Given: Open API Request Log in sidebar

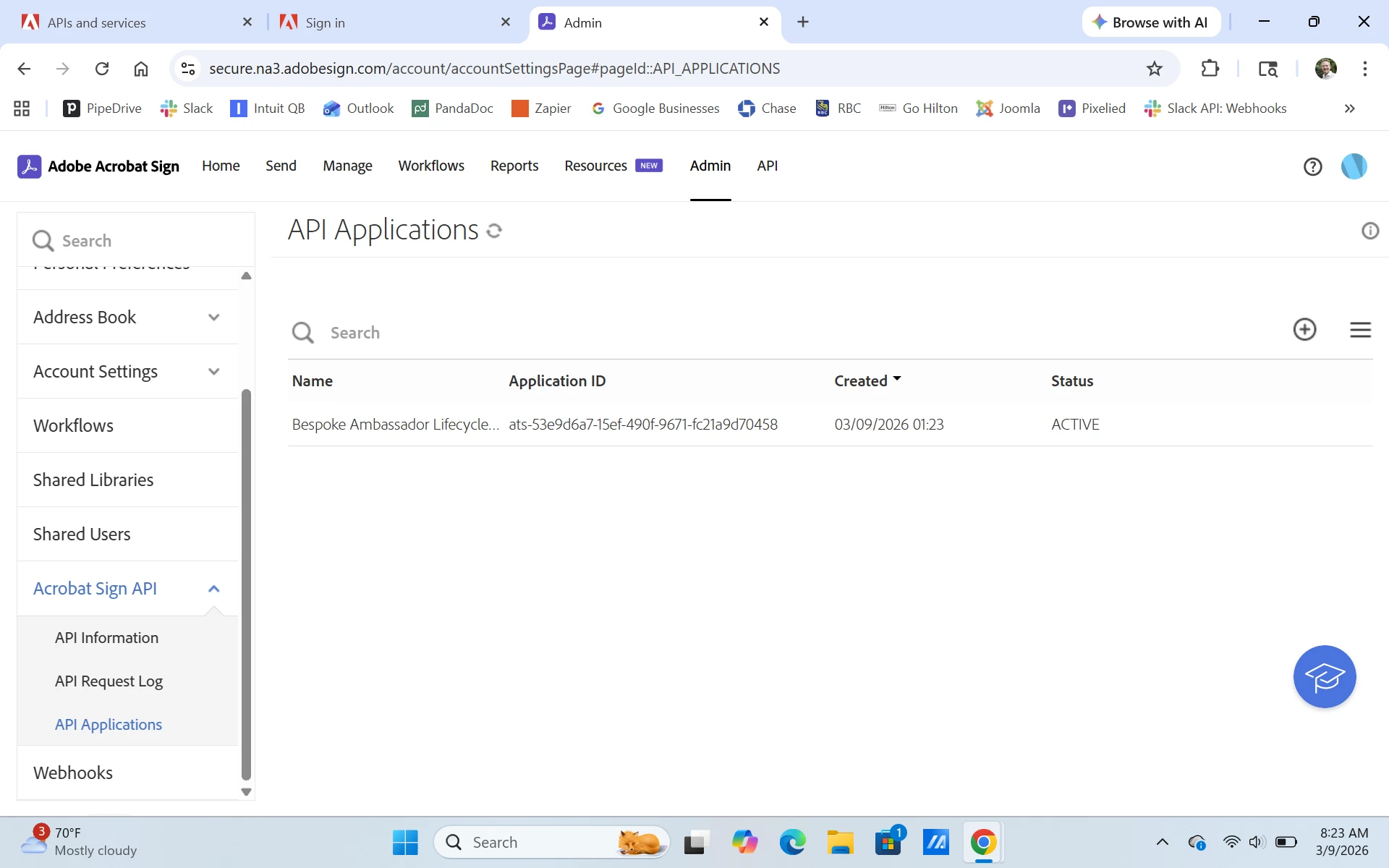Looking at the screenshot, I should pos(109,681).
